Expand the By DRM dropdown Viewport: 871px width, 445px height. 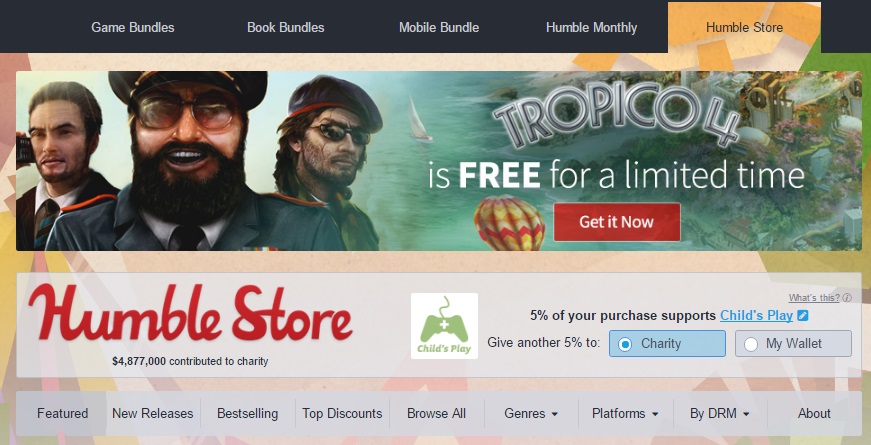[x=720, y=414]
